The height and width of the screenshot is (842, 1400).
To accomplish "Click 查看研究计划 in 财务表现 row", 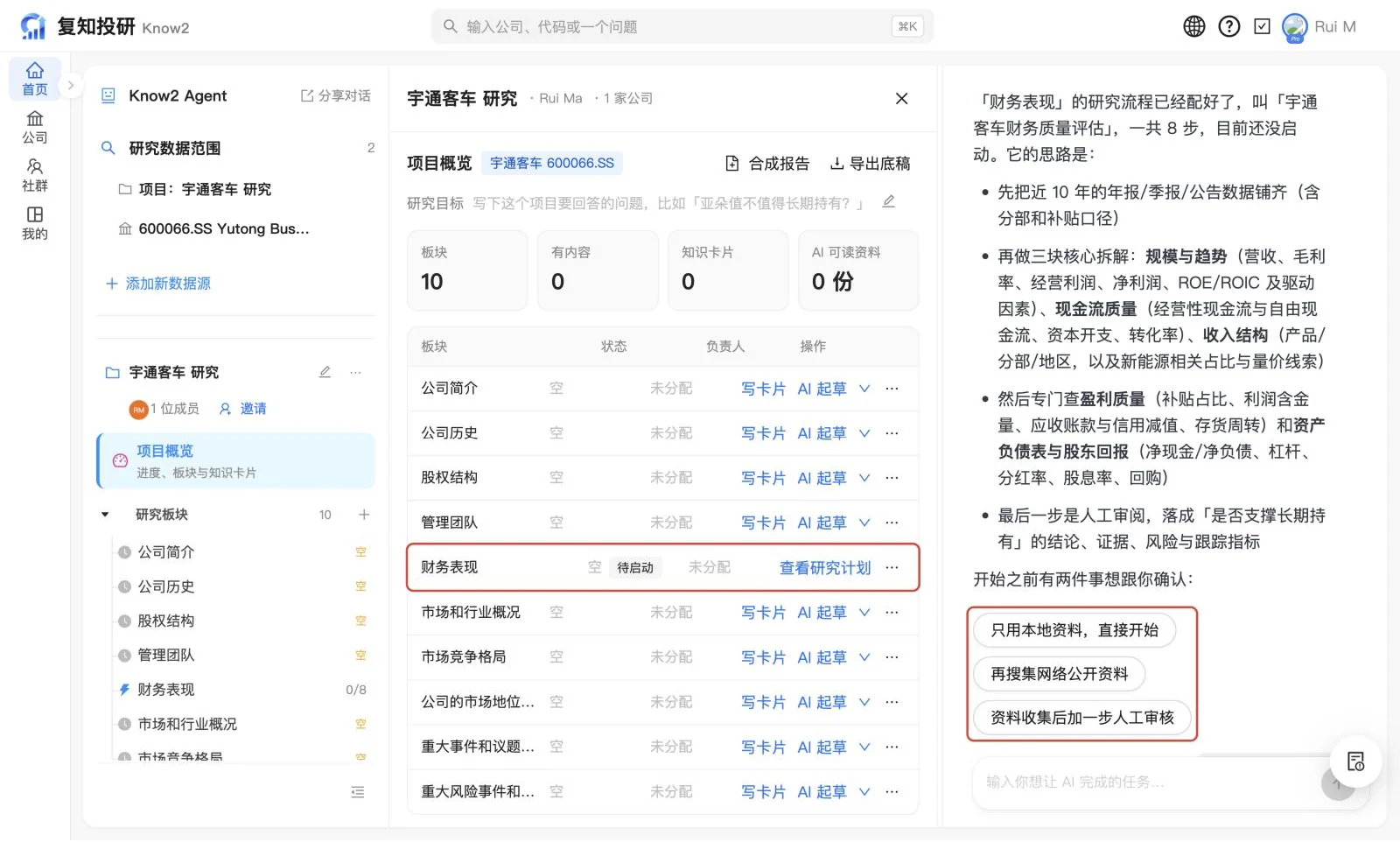I will click(x=825, y=568).
